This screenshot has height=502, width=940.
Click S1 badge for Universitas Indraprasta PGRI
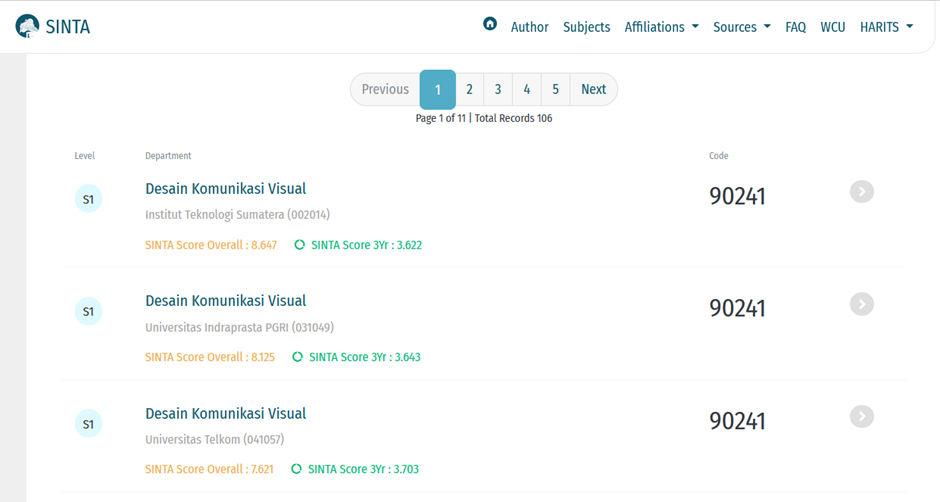88,311
